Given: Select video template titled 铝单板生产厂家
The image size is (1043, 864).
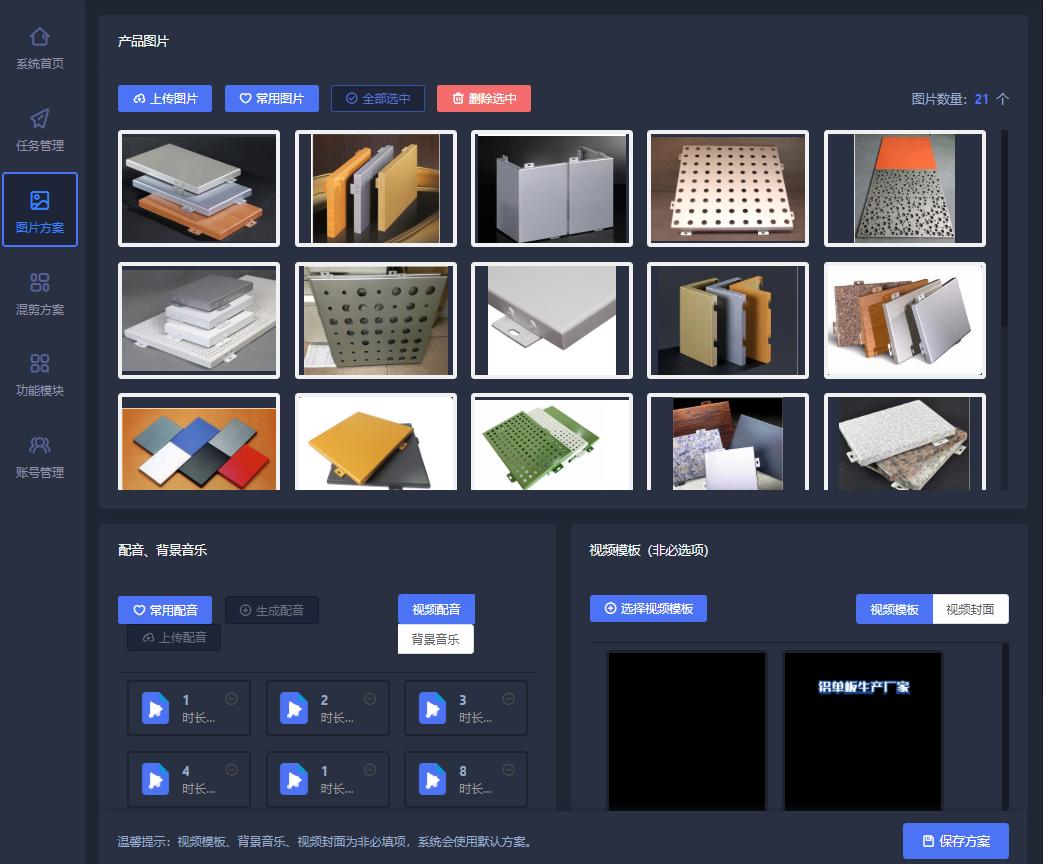Looking at the screenshot, I should click(x=863, y=730).
